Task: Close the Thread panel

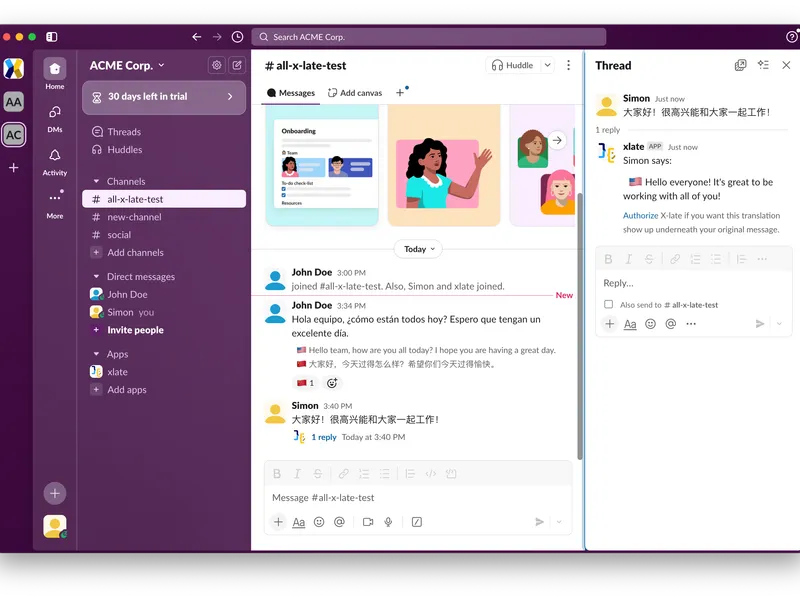Action: (x=786, y=65)
